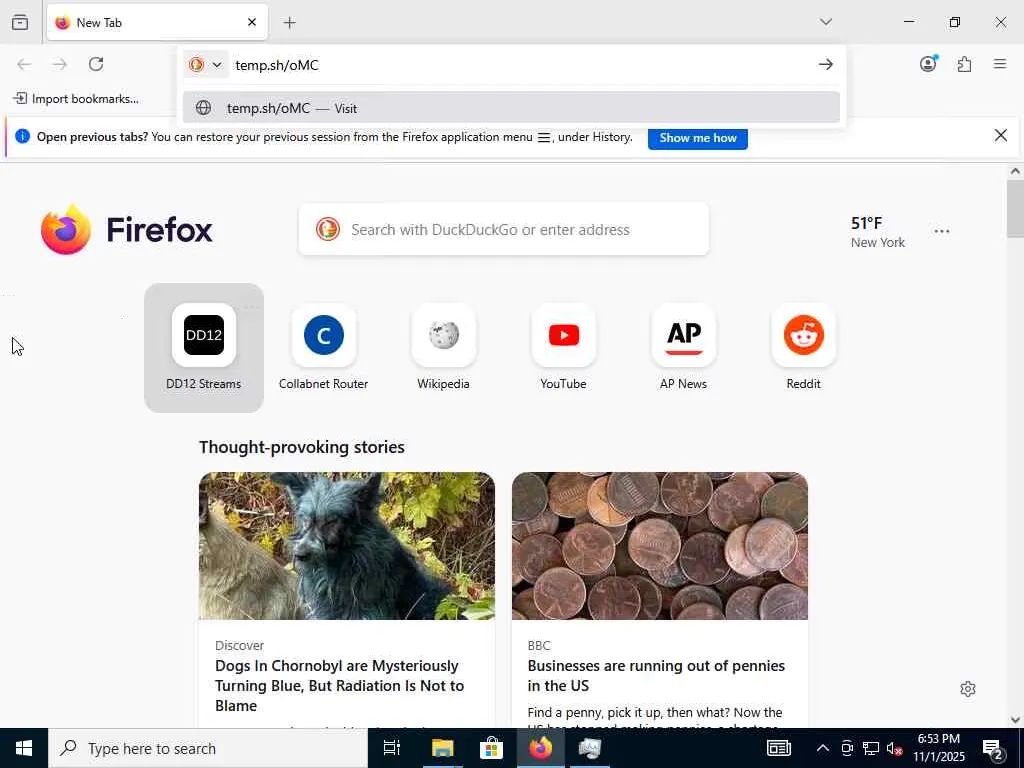Viewport: 1024px width, 768px height.
Task: Expand the list all tabs chevron
Action: click(x=826, y=22)
